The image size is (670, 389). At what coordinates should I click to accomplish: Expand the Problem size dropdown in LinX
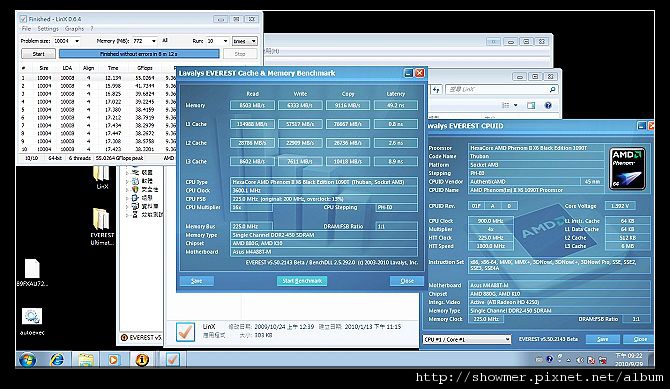[x=77, y=41]
